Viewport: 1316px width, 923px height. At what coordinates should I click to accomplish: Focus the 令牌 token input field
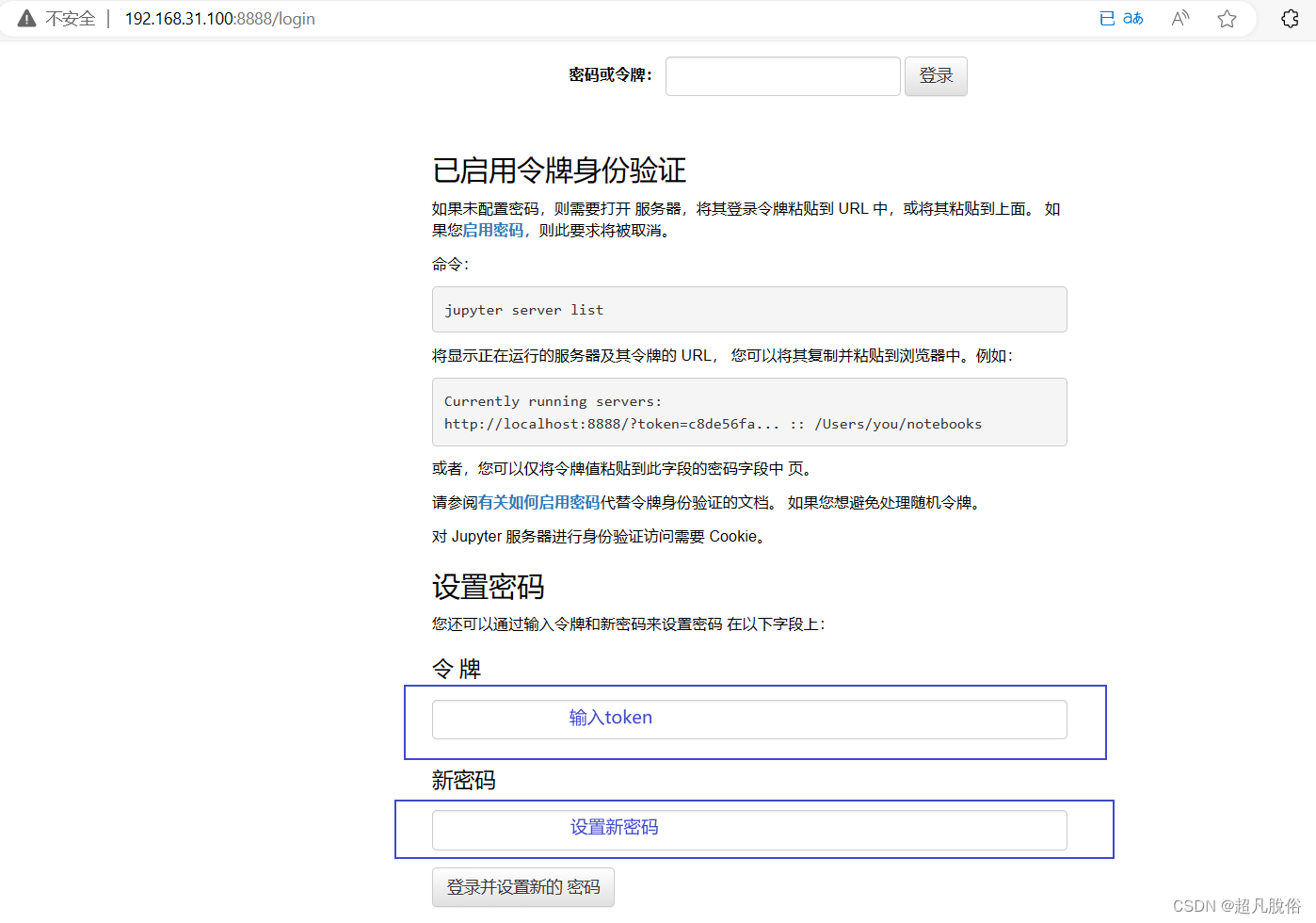(x=749, y=720)
